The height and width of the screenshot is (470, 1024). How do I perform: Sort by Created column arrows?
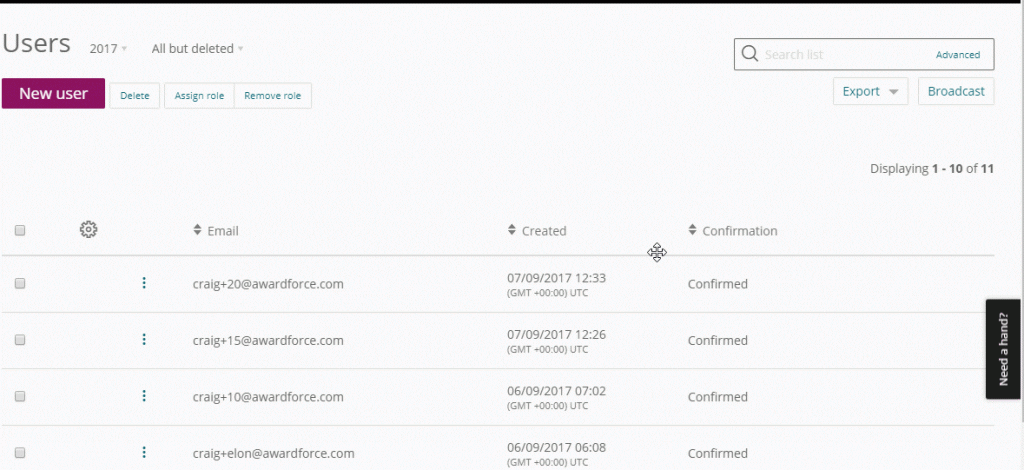(512, 231)
